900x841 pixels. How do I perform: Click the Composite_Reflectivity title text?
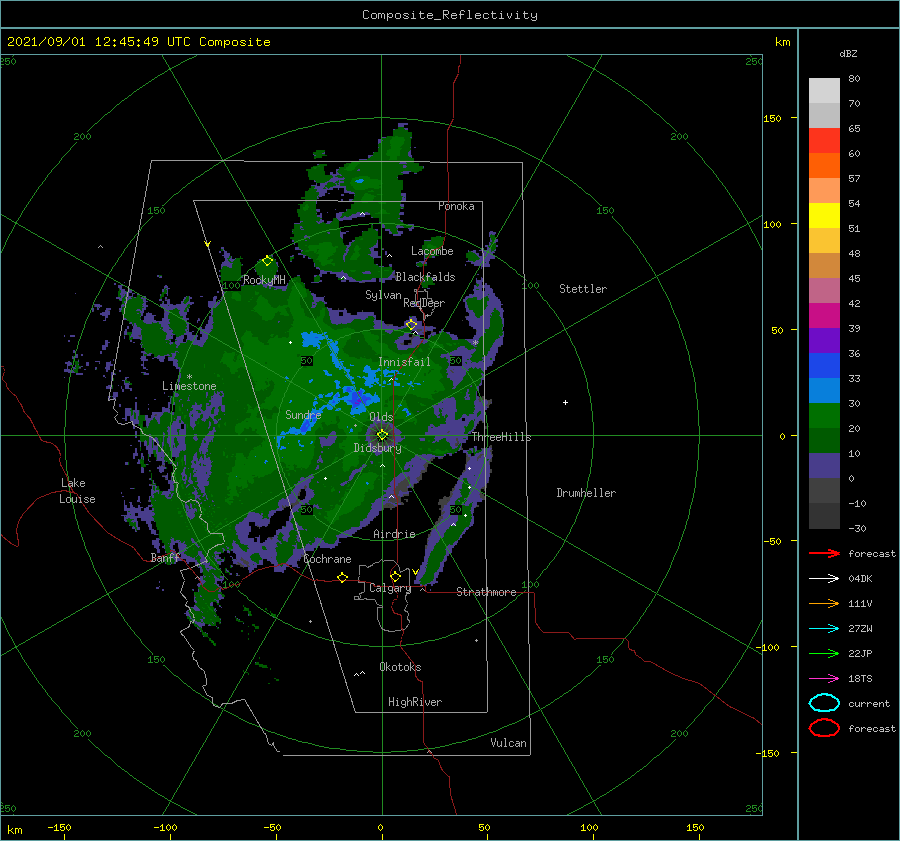pyautogui.click(x=450, y=15)
